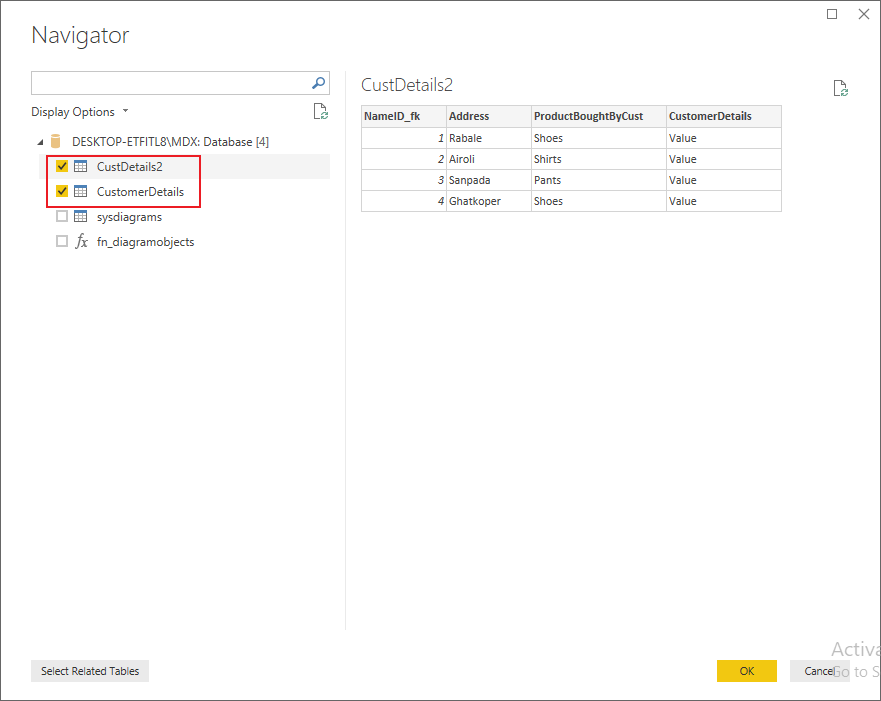Click the table icon beside CustDetails2

pos(80,166)
